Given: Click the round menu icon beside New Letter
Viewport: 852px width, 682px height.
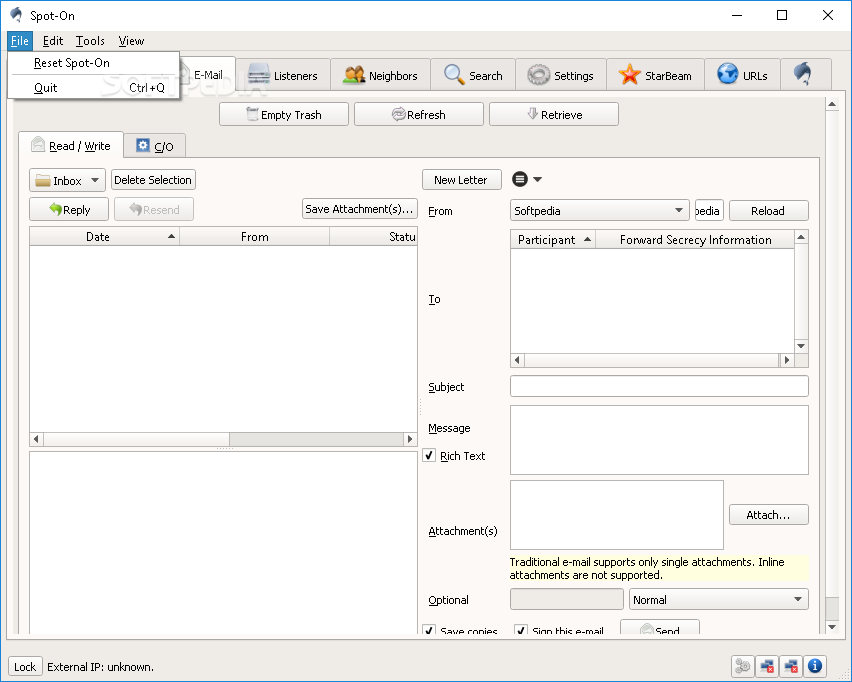Looking at the screenshot, I should [x=520, y=179].
